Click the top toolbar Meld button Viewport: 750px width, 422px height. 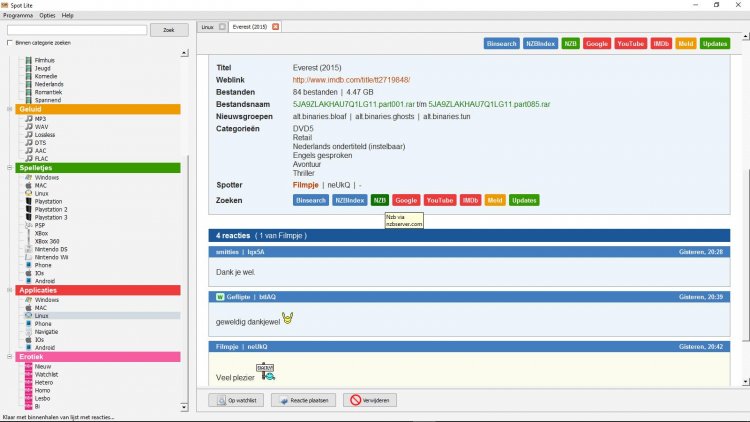(685, 44)
